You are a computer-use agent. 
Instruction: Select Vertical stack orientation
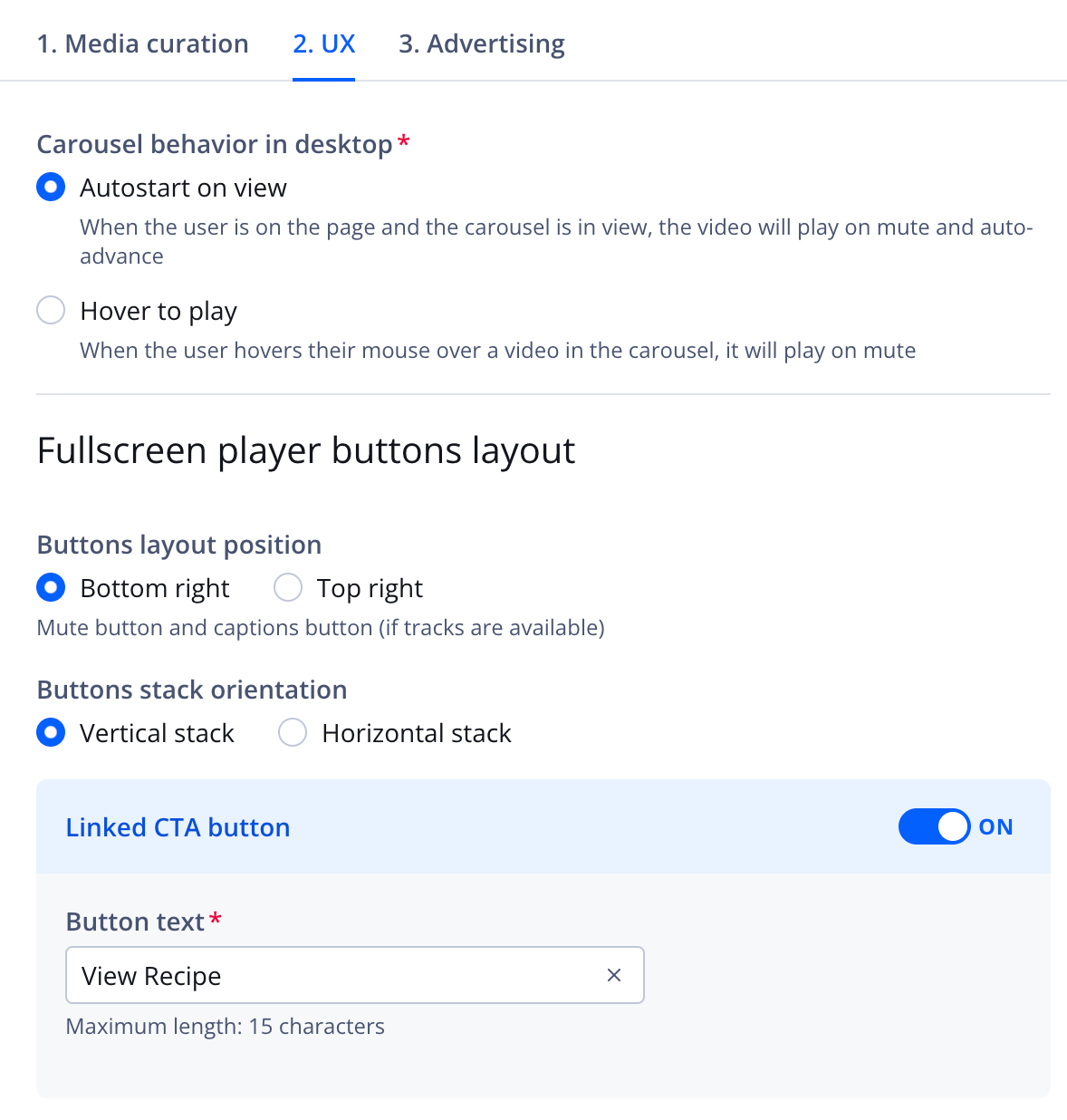[51, 732]
